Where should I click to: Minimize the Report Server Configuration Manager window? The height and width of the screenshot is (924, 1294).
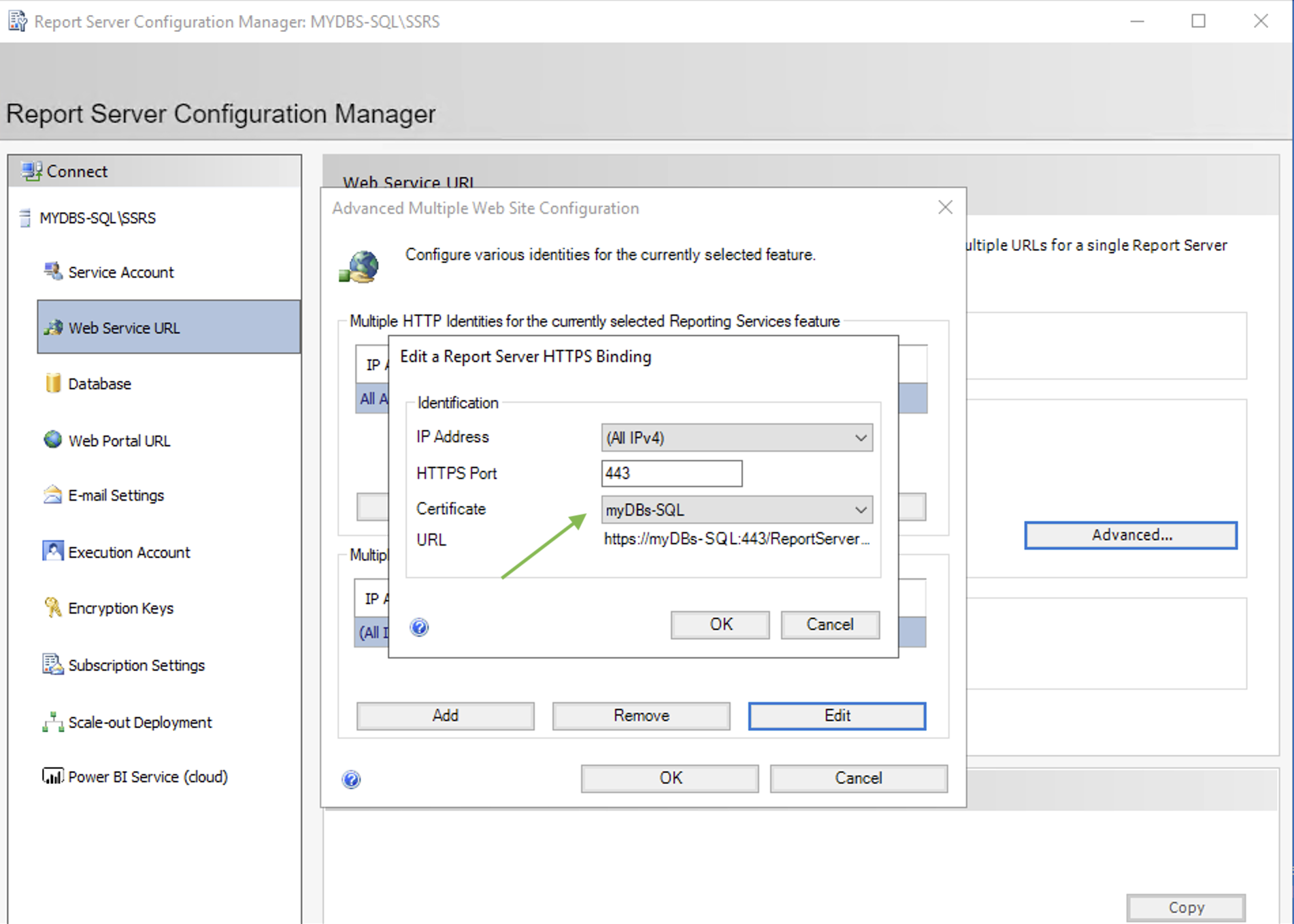[x=1137, y=21]
